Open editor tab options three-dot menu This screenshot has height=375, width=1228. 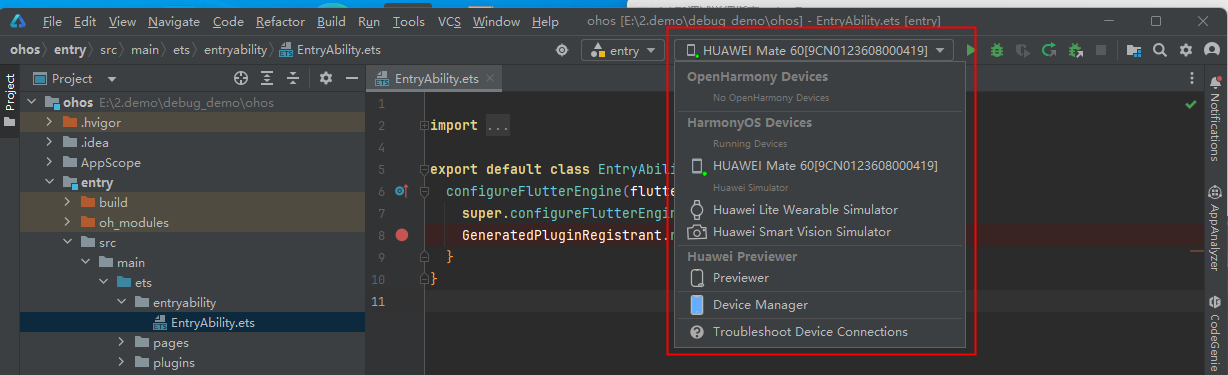[1192, 78]
